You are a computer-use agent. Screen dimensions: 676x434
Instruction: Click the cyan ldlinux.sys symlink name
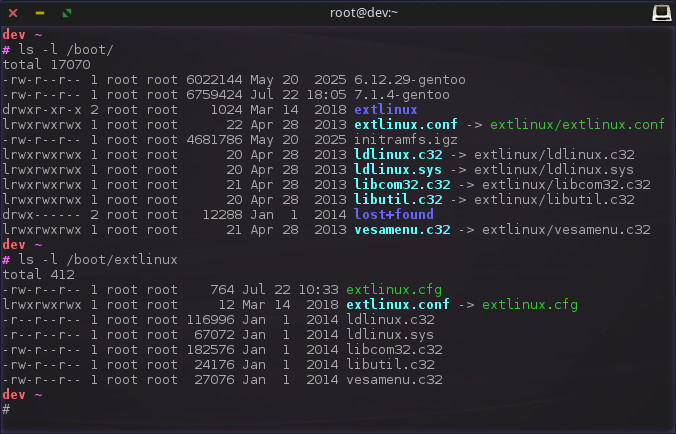click(x=398, y=170)
